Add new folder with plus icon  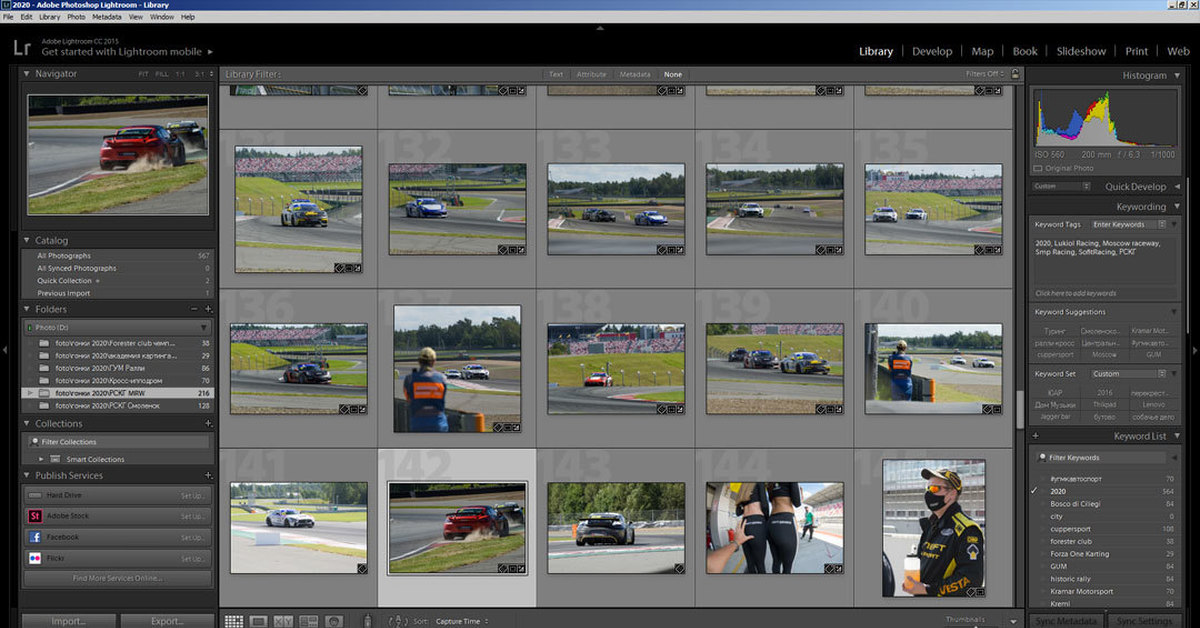coord(208,309)
